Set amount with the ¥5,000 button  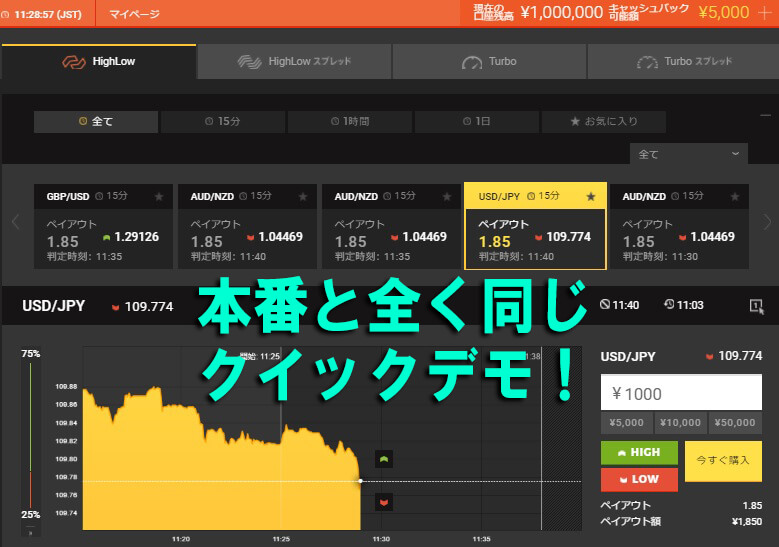(x=626, y=423)
